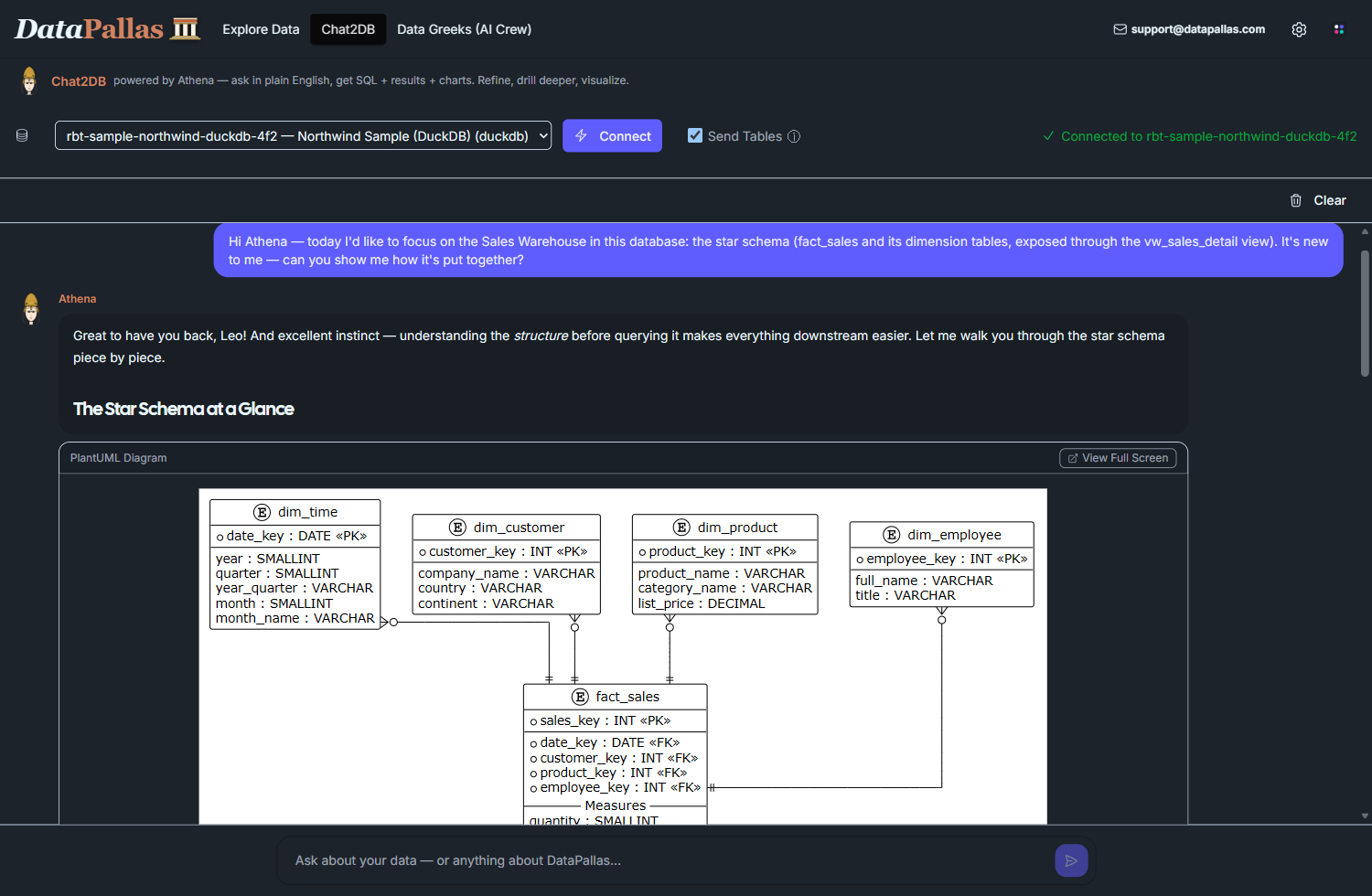Click the "Measures" separator label in fact_sales
The width and height of the screenshot is (1372, 896).
click(616, 805)
